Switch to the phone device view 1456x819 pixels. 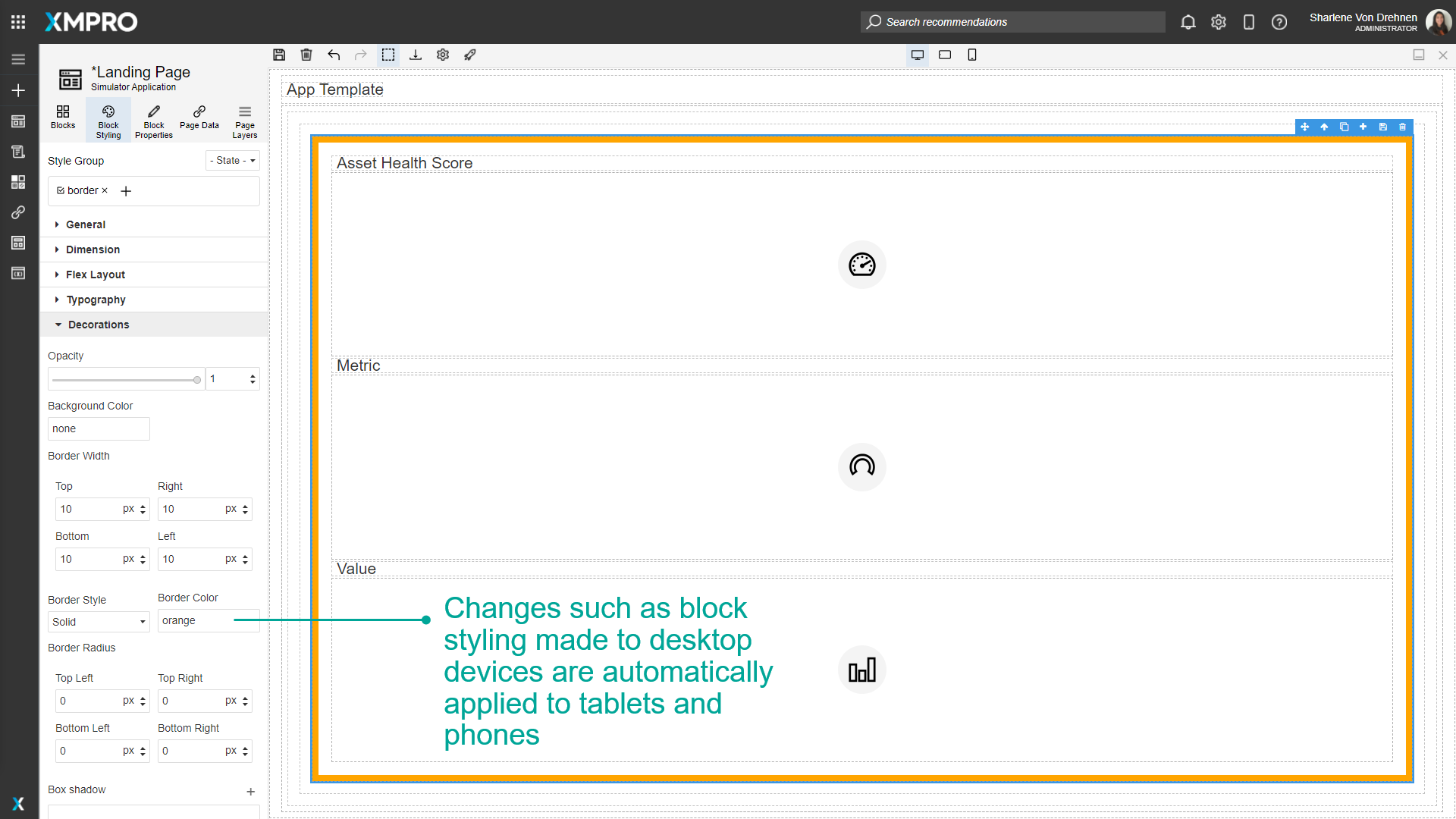[x=972, y=55]
